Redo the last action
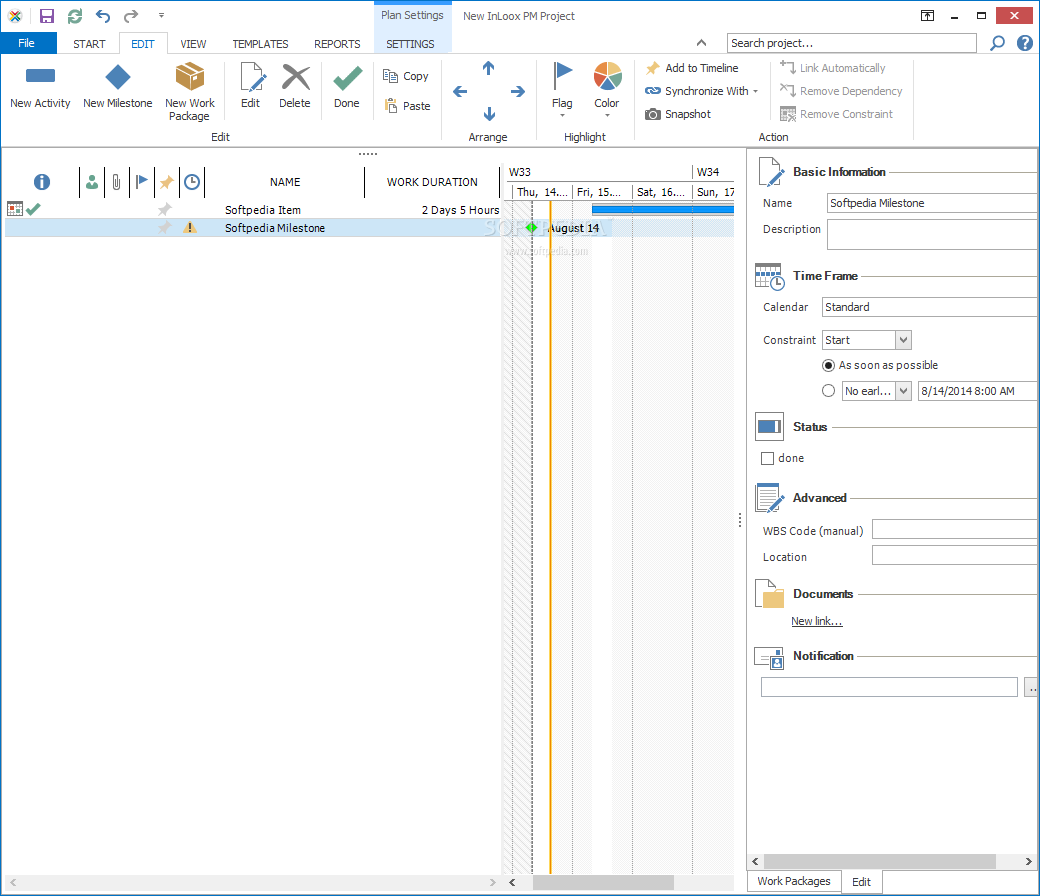1040x896 pixels. click(x=131, y=16)
